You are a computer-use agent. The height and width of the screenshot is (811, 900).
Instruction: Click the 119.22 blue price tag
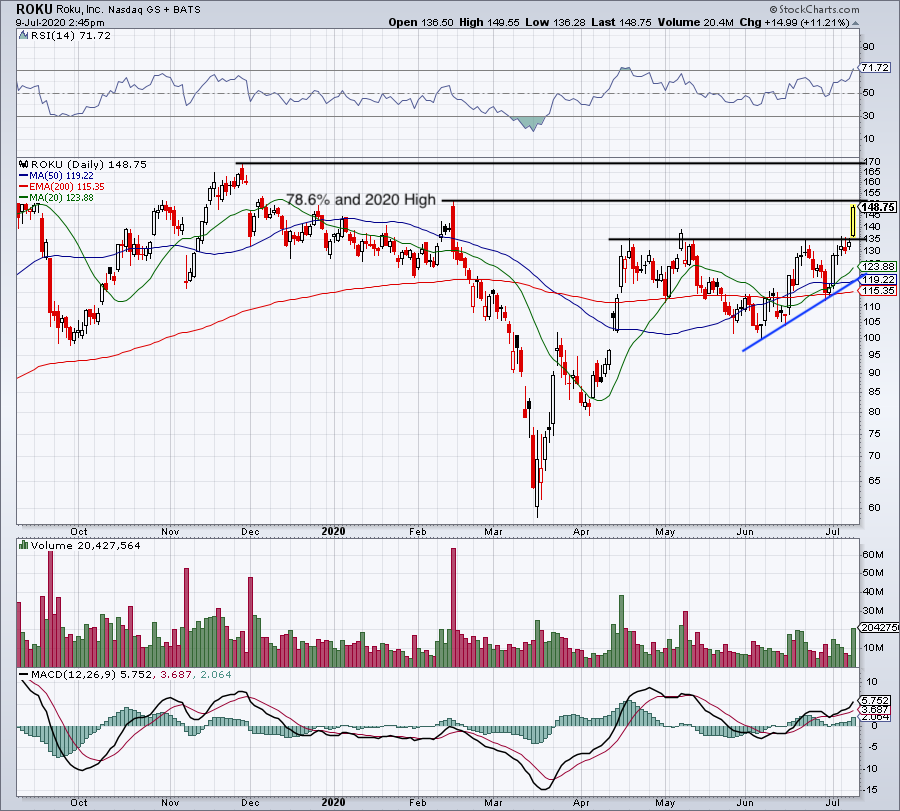click(878, 280)
